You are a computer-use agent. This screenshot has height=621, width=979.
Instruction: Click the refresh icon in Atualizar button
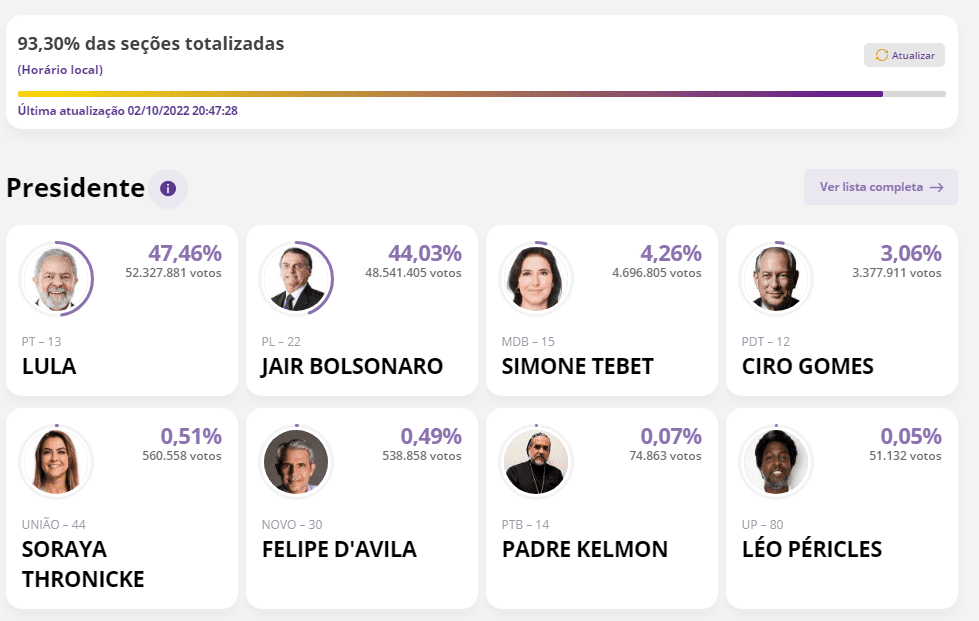point(881,56)
